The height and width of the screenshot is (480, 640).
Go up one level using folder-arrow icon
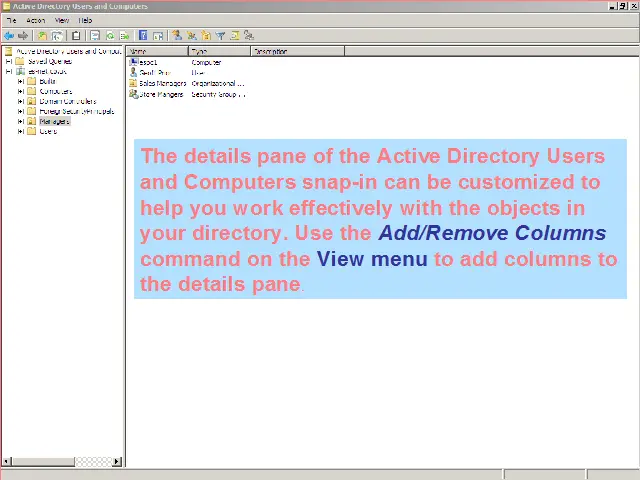pos(42,36)
